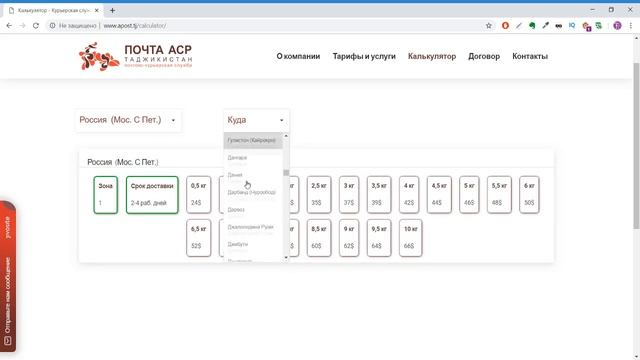Open the purple profile avatar

617,25
